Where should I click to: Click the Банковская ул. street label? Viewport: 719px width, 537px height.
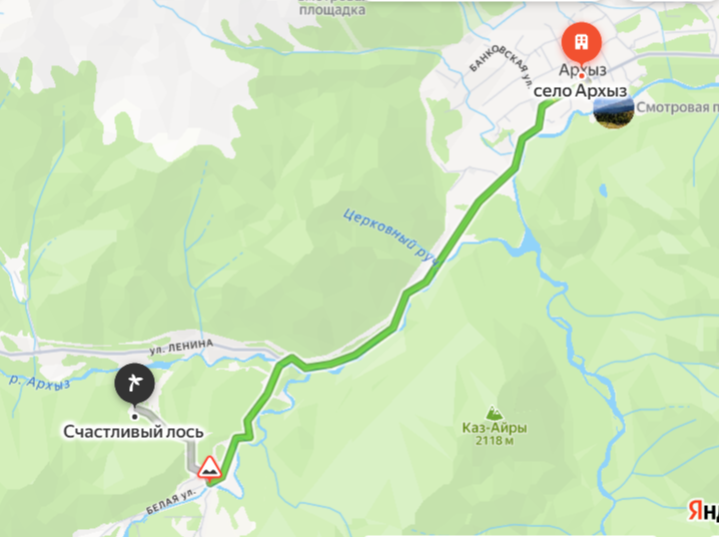point(502,67)
